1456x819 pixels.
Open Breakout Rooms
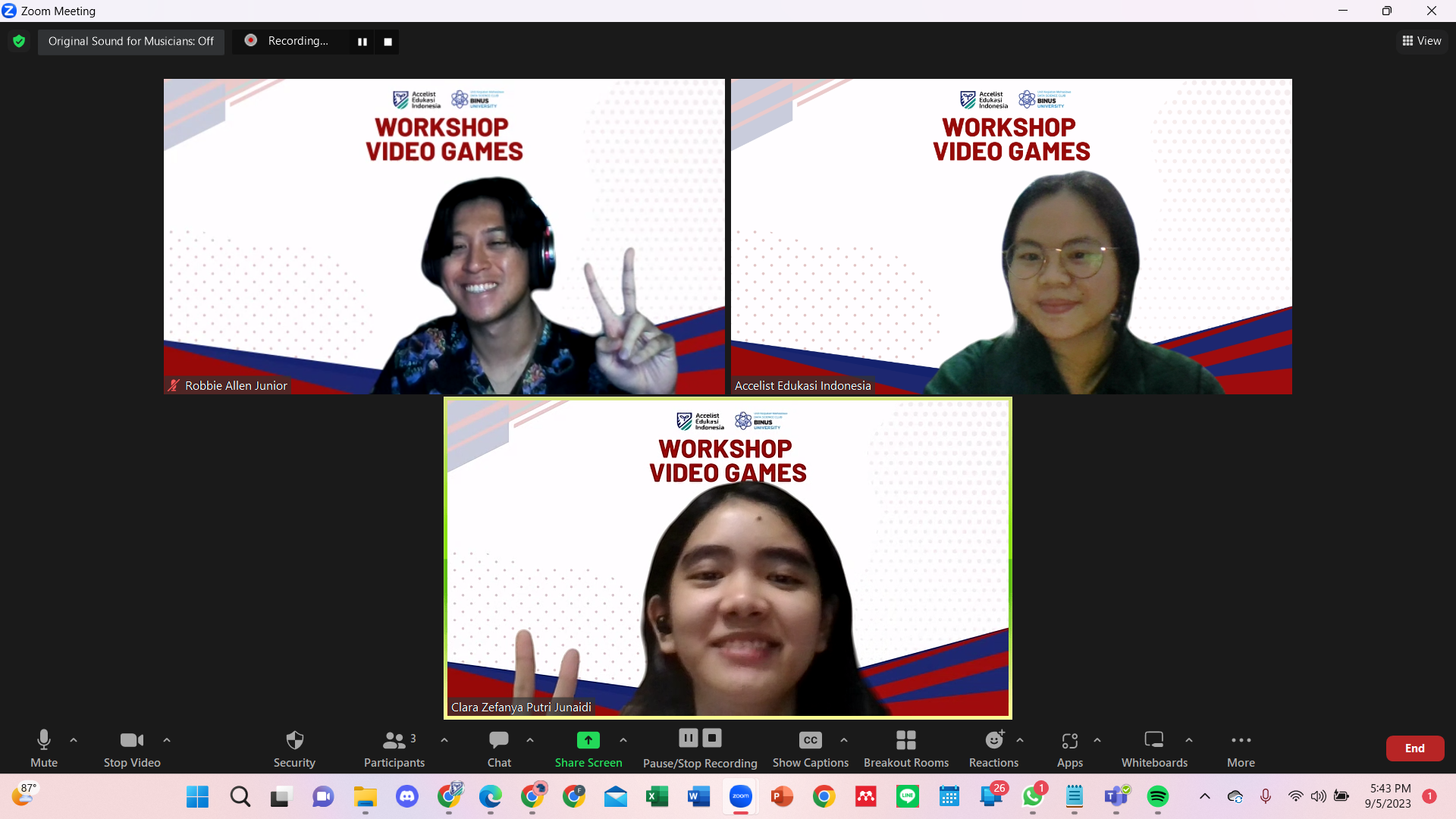pos(905,748)
